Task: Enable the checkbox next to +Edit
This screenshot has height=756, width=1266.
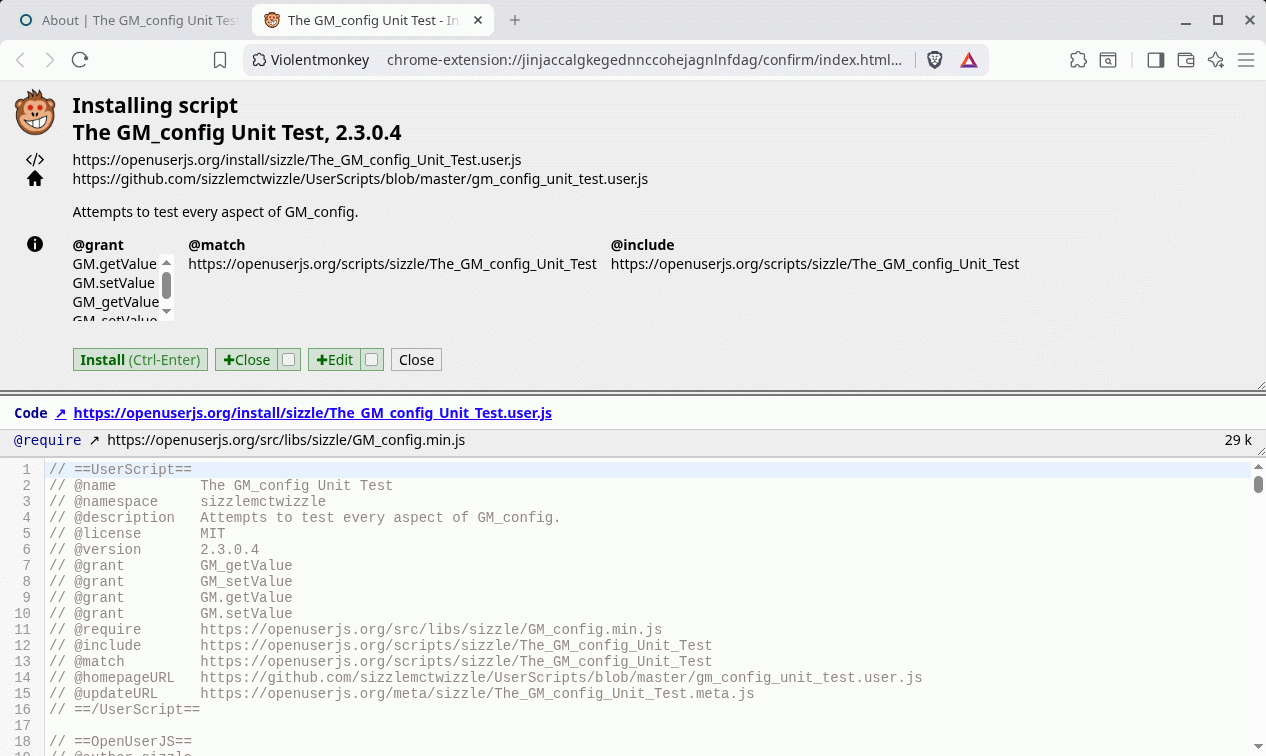Action: [370, 359]
